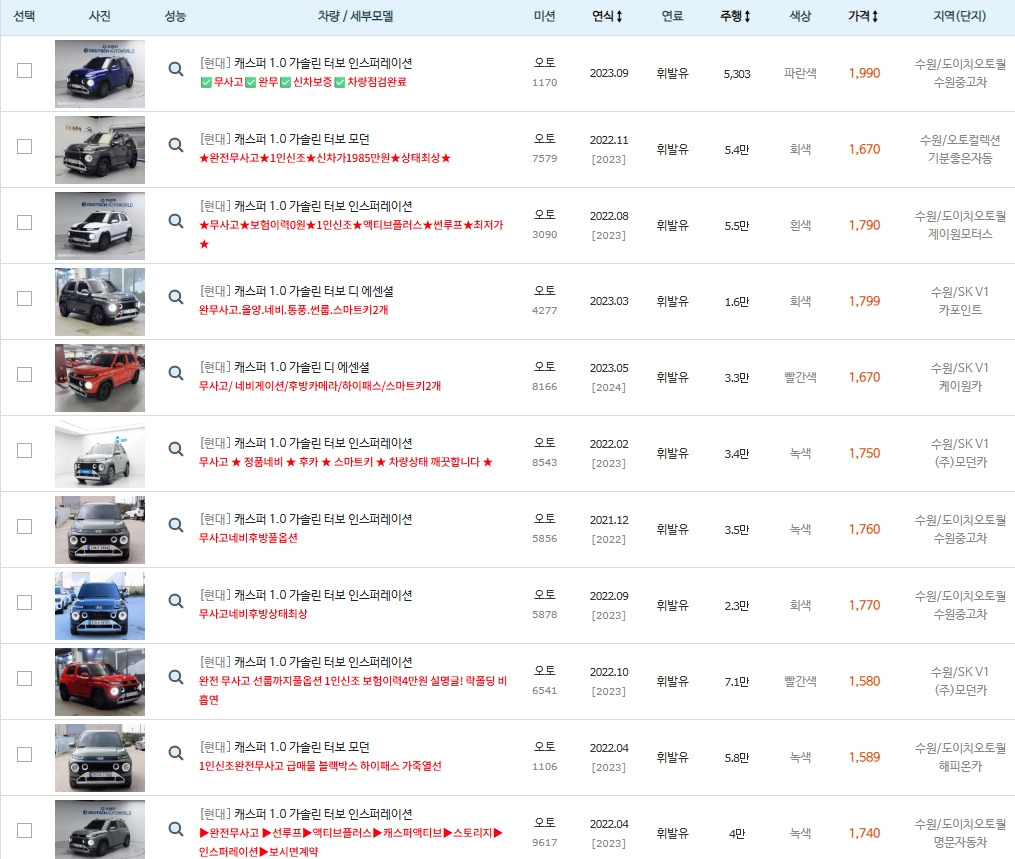Click region 수원/SK V1 카포인트
Image resolution: width=1015 pixels, height=859 pixels.
click(x=960, y=301)
